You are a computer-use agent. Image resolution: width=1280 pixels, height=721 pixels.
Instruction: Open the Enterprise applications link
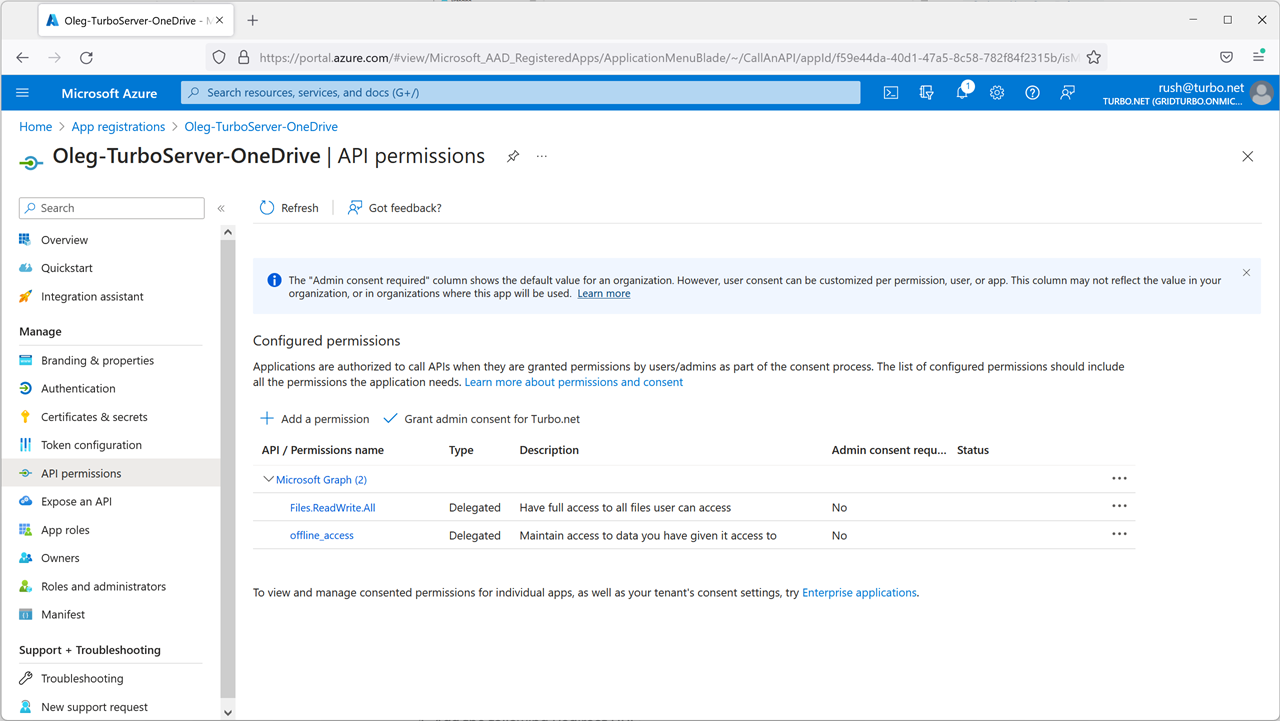pos(858,592)
